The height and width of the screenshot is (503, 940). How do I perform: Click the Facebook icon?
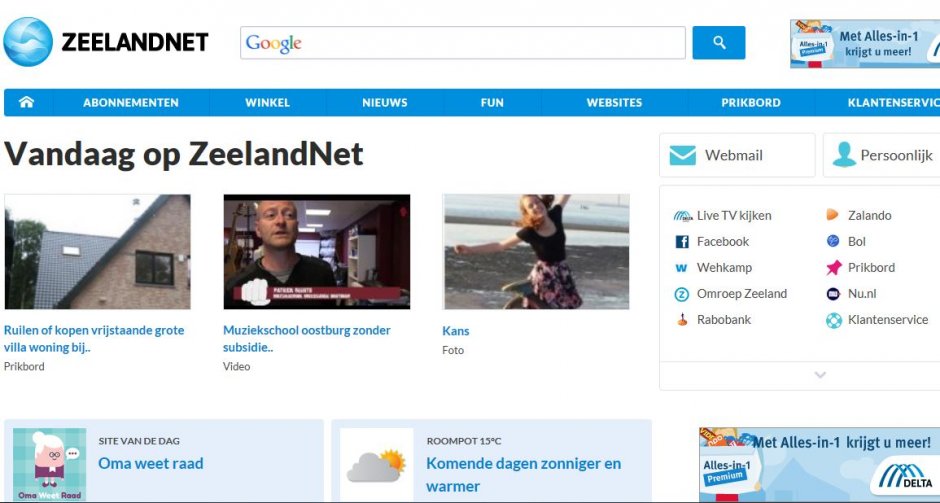(x=682, y=242)
